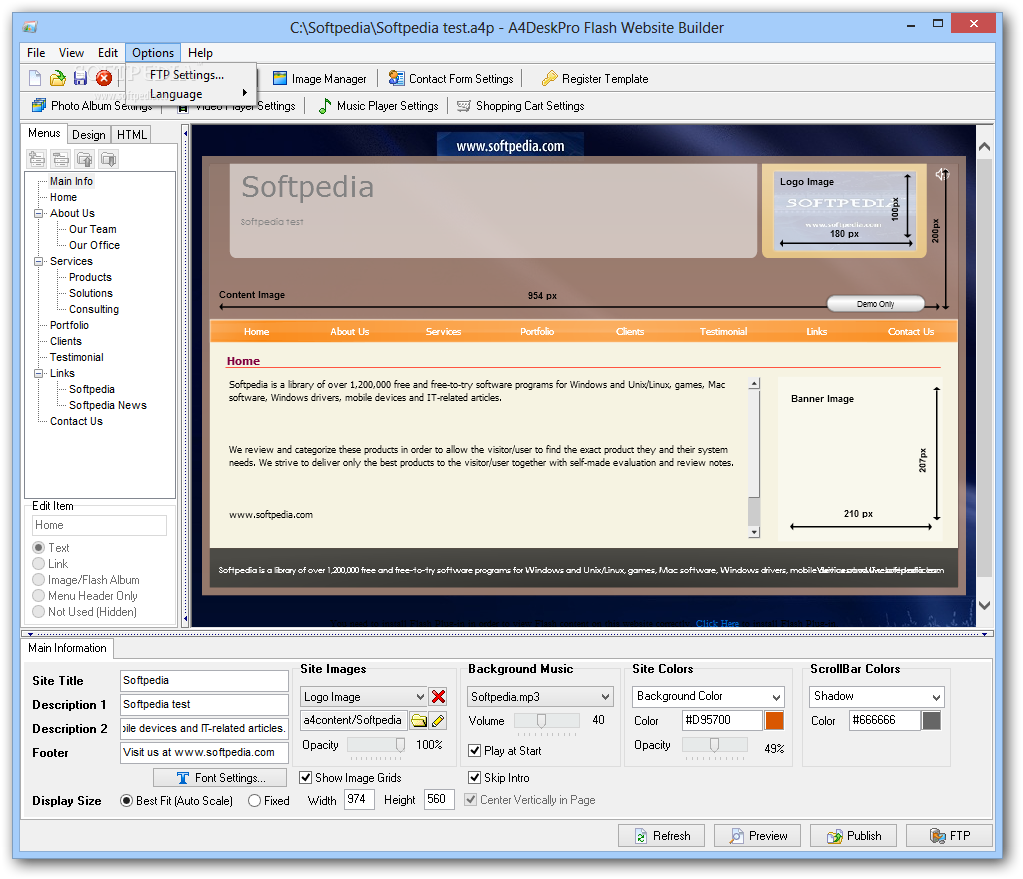Click the second menu tree toolbar icon
This screenshot has height=879, width=1023.
pyautogui.click(x=61, y=159)
